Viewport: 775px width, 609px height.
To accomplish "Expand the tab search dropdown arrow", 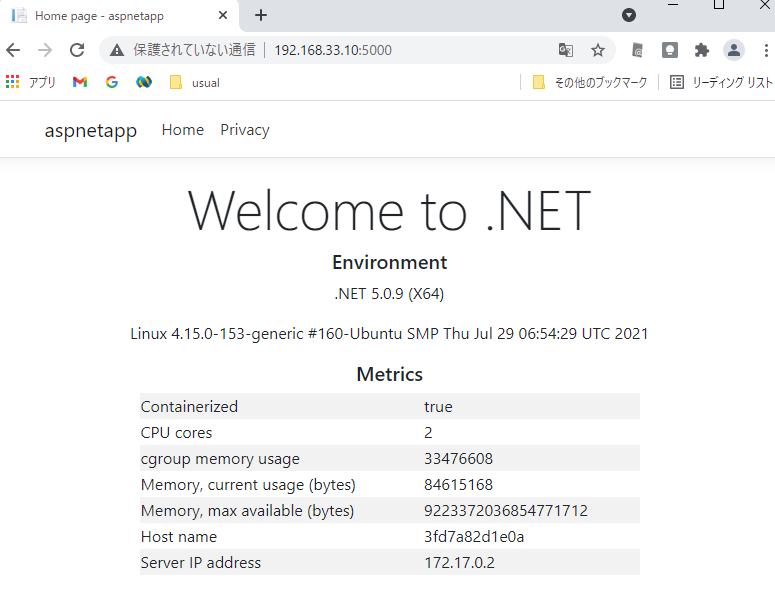I will click(629, 15).
